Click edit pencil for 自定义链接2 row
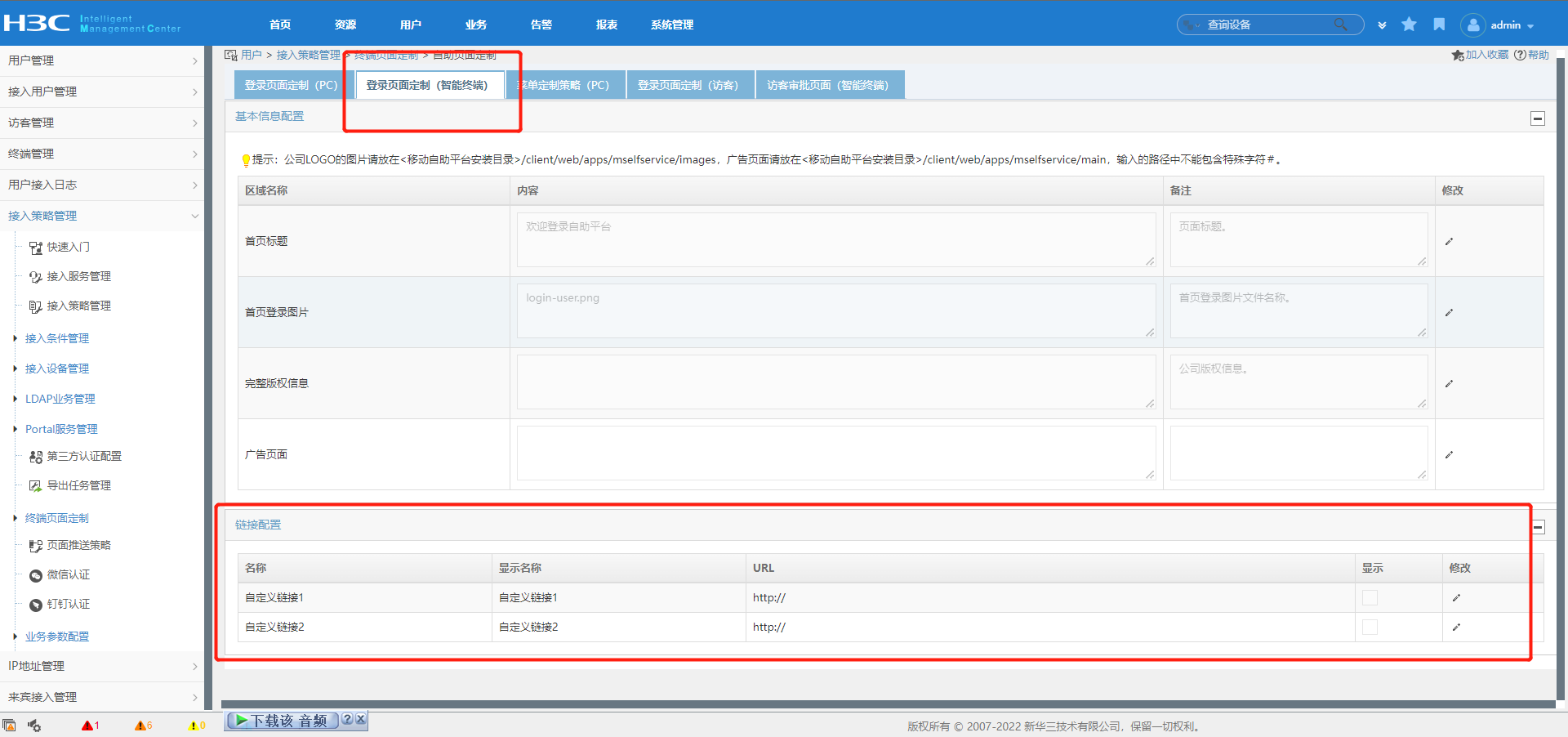 pos(1456,627)
